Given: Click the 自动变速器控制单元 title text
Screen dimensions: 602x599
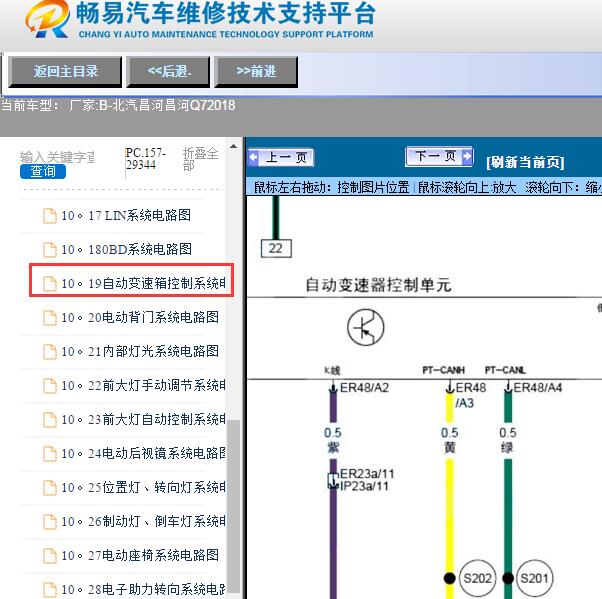Looking at the screenshot, I should tap(378, 285).
